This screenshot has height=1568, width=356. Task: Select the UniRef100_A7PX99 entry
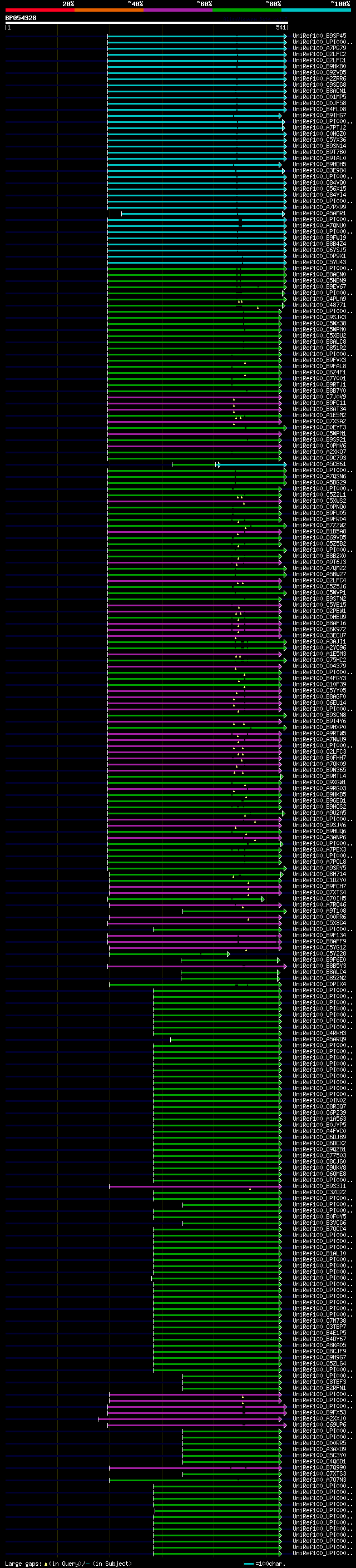tap(319, 207)
